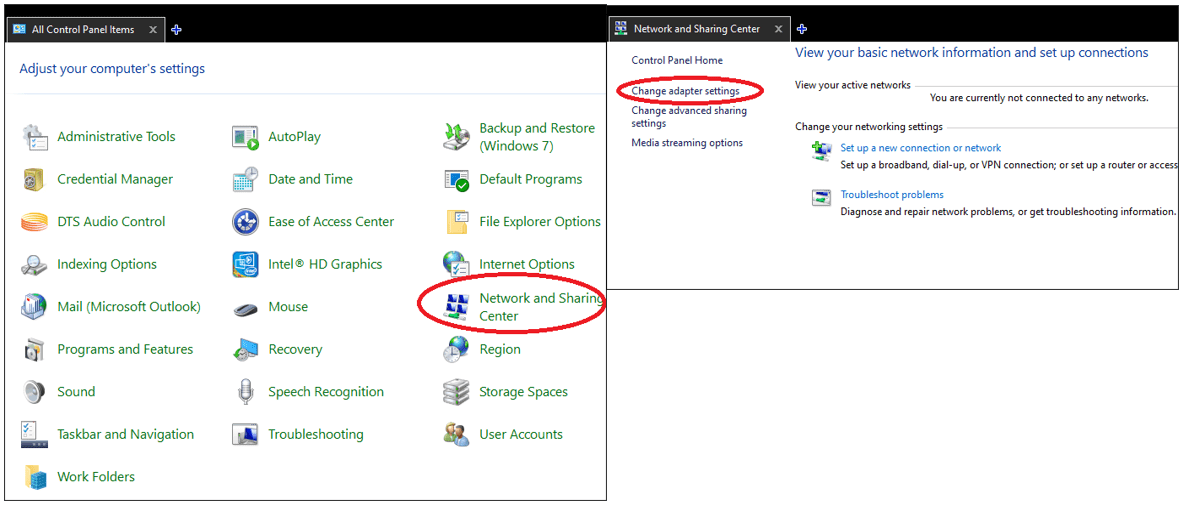This screenshot has height=505, width=1190.
Task: Open the Default Programs link
Action: (530, 179)
